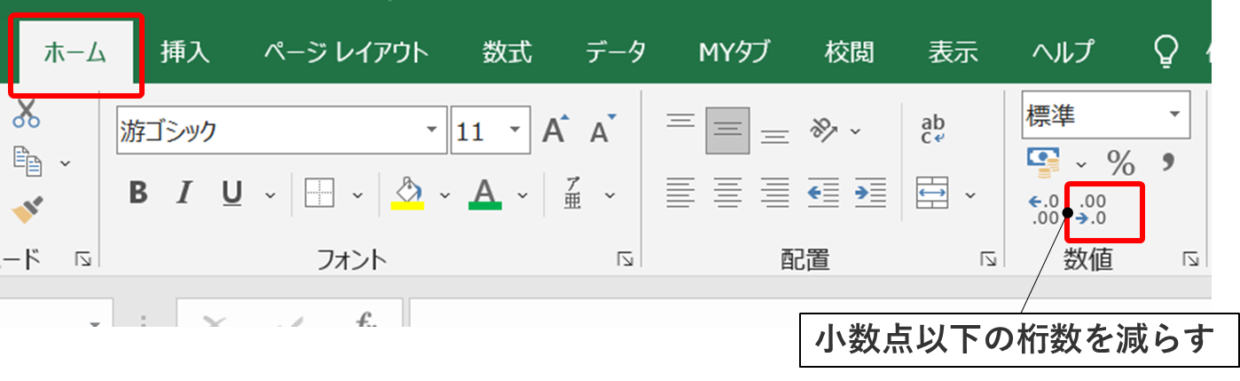This screenshot has height=381, width=1240.
Task: Toggle Bold formatting
Action: pos(138,193)
